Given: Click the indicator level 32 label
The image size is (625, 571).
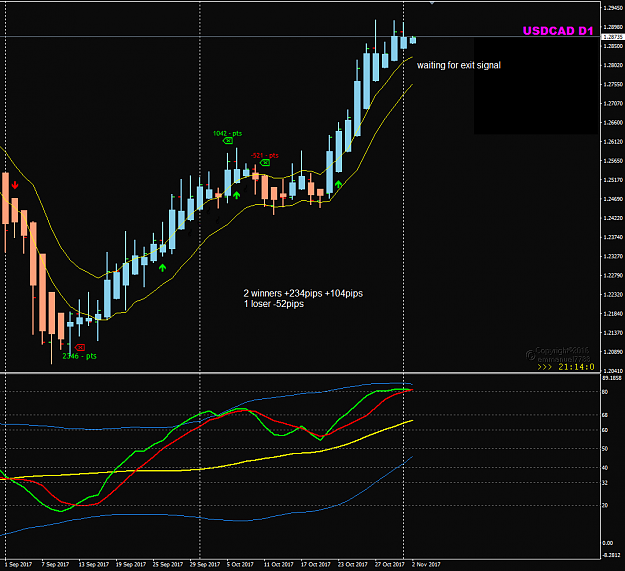Looking at the screenshot, I should pos(605,483).
